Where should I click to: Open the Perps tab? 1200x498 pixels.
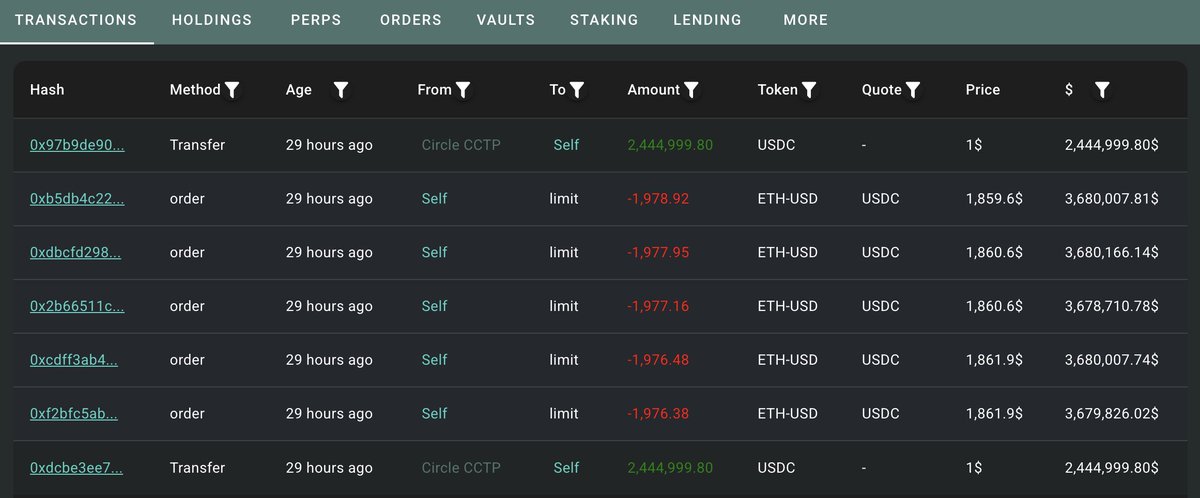(x=316, y=20)
